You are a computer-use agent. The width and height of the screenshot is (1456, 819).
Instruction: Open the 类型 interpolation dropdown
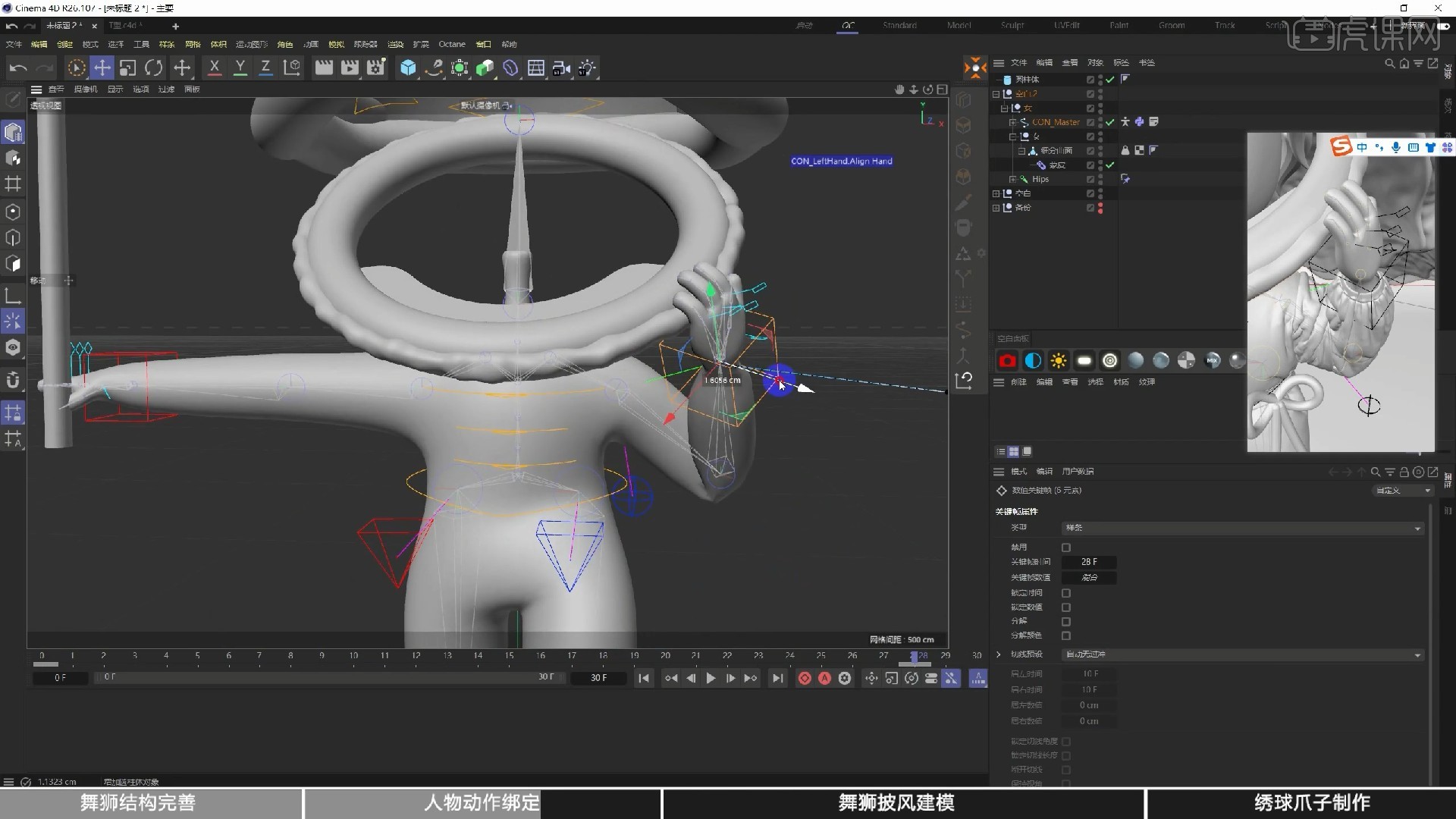click(1242, 528)
